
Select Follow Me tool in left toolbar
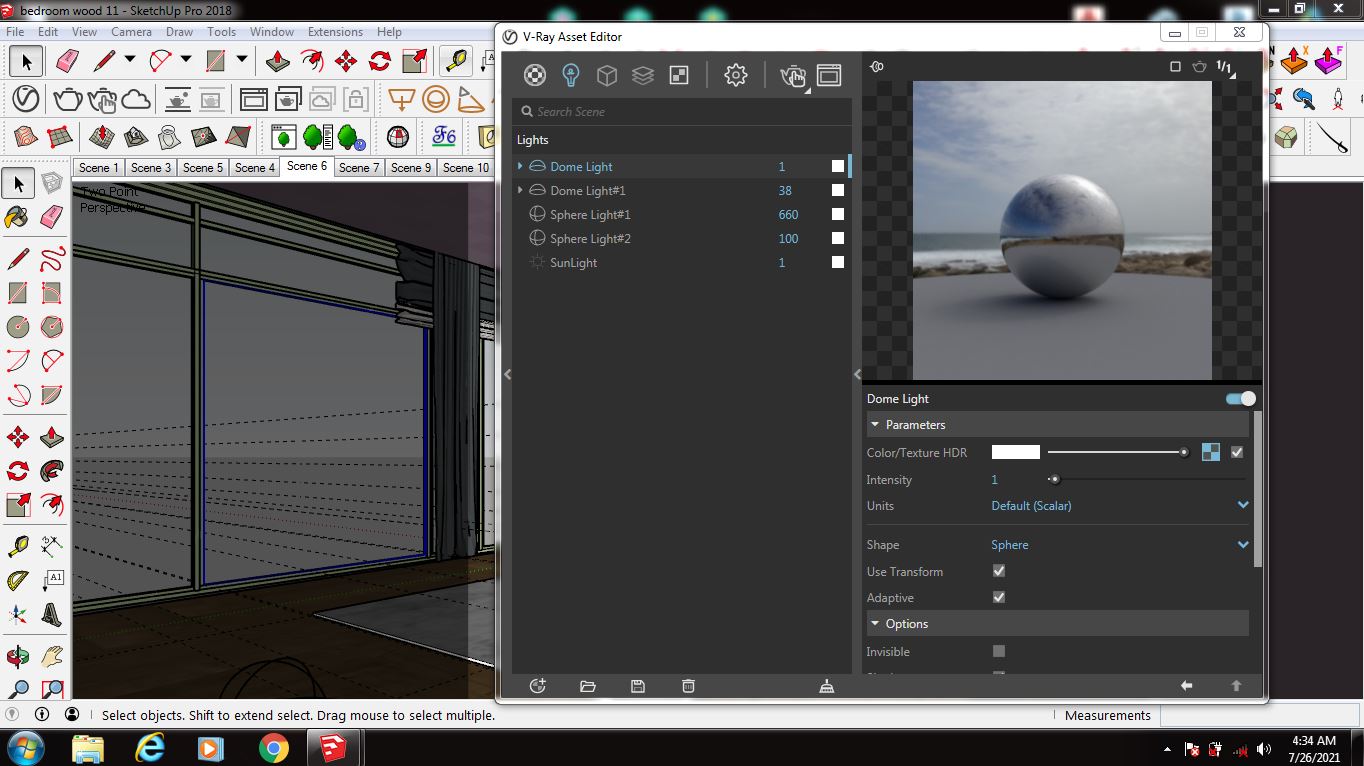pos(52,471)
